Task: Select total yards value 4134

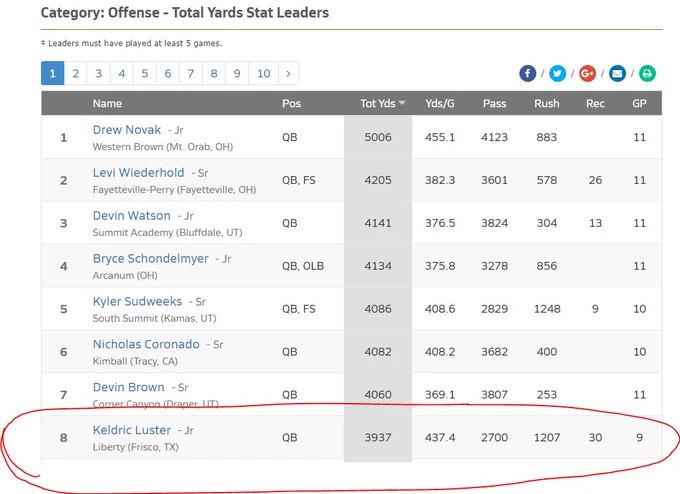Action: [x=378, y=266]
